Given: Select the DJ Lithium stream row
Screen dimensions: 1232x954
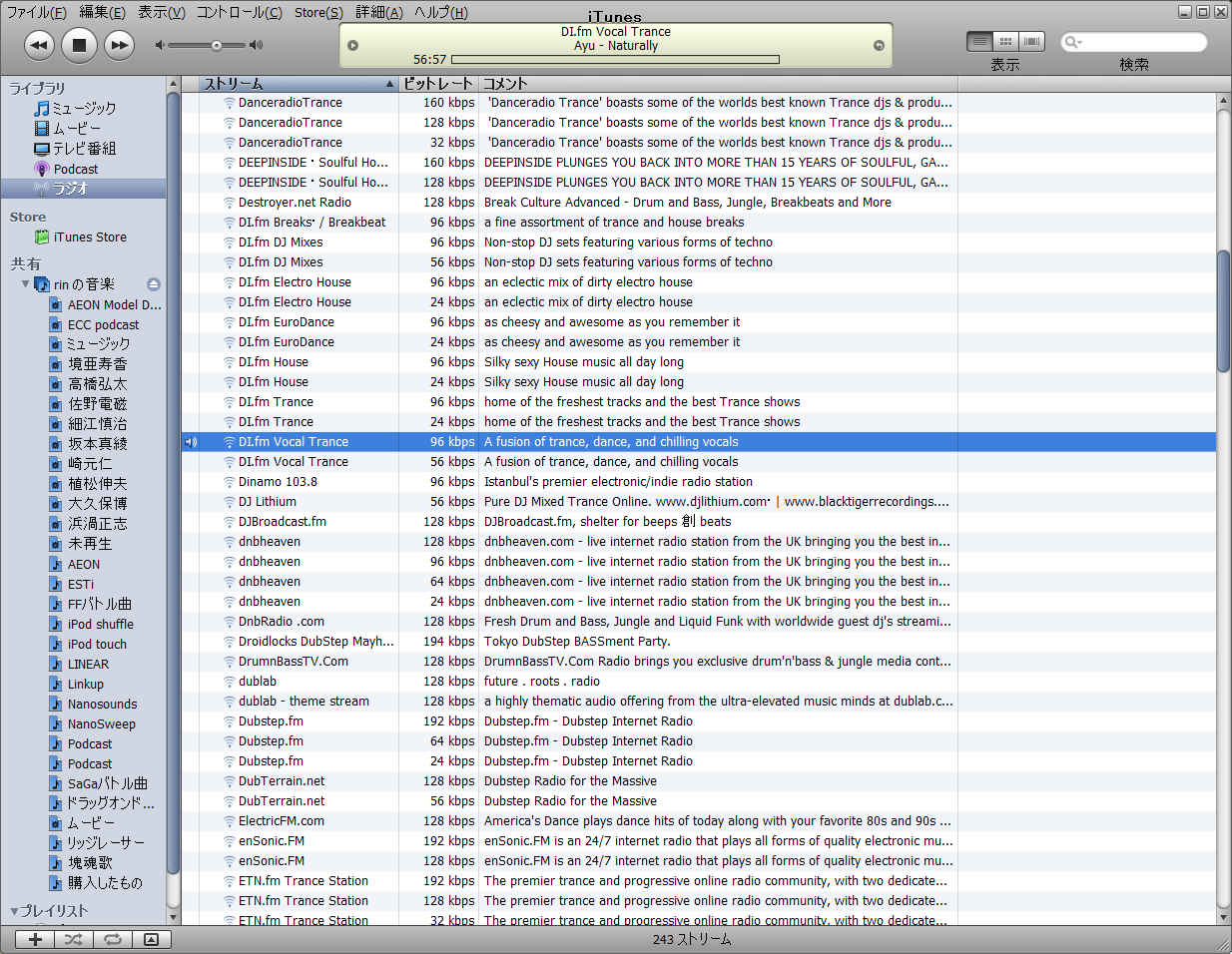Looking at the screenshot, I should [699, 502].
